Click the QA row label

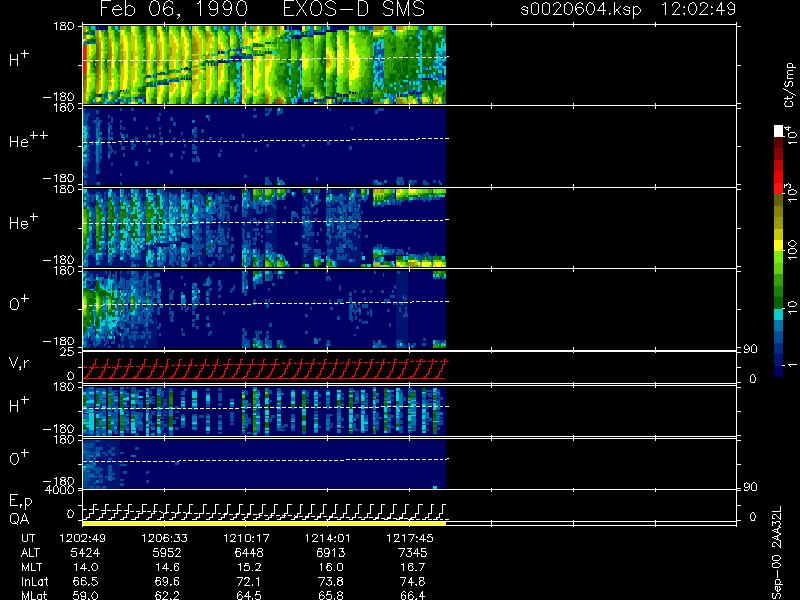(19, 519)
